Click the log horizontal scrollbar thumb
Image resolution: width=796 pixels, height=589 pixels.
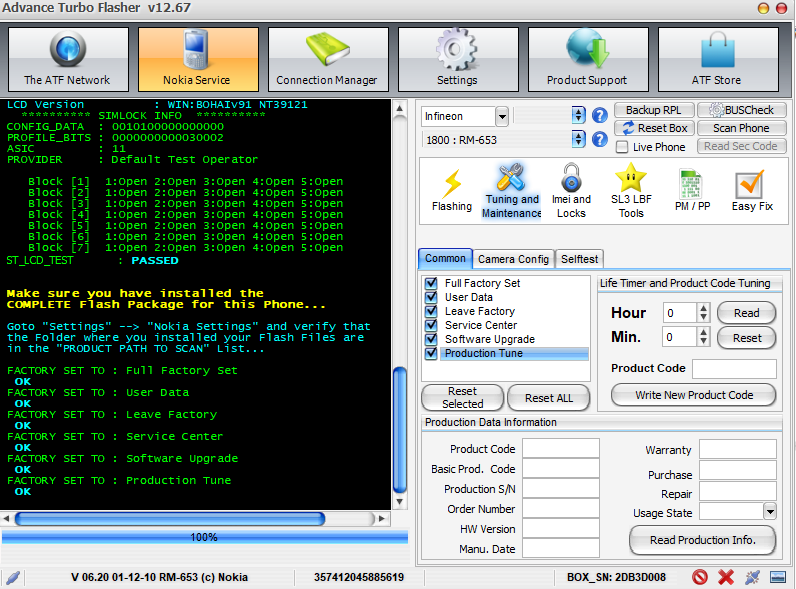(x=170, y=518)
